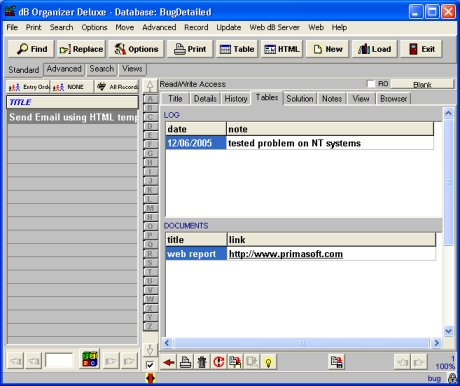Click the printer icon in record toolbar

pos(185,362)
